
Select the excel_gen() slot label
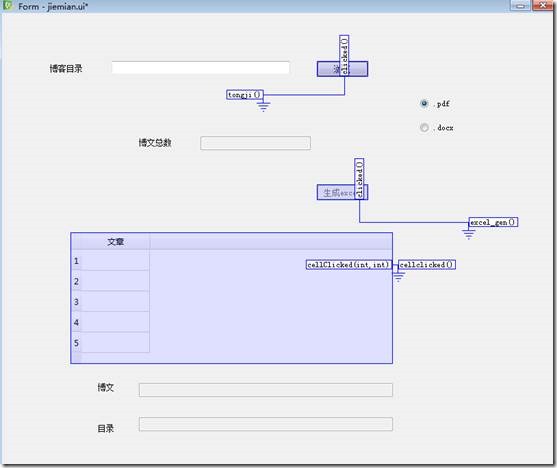[493, 222]
